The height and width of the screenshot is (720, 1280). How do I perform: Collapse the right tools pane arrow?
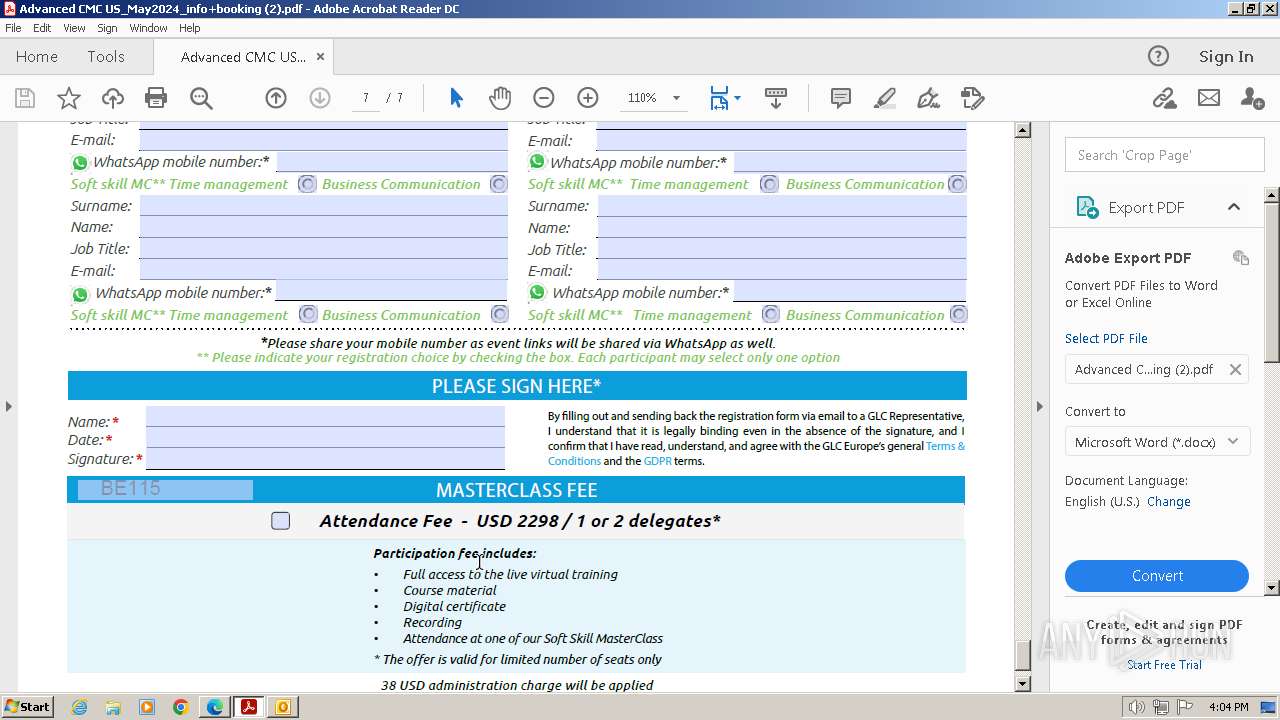(x=1039, y=406)
